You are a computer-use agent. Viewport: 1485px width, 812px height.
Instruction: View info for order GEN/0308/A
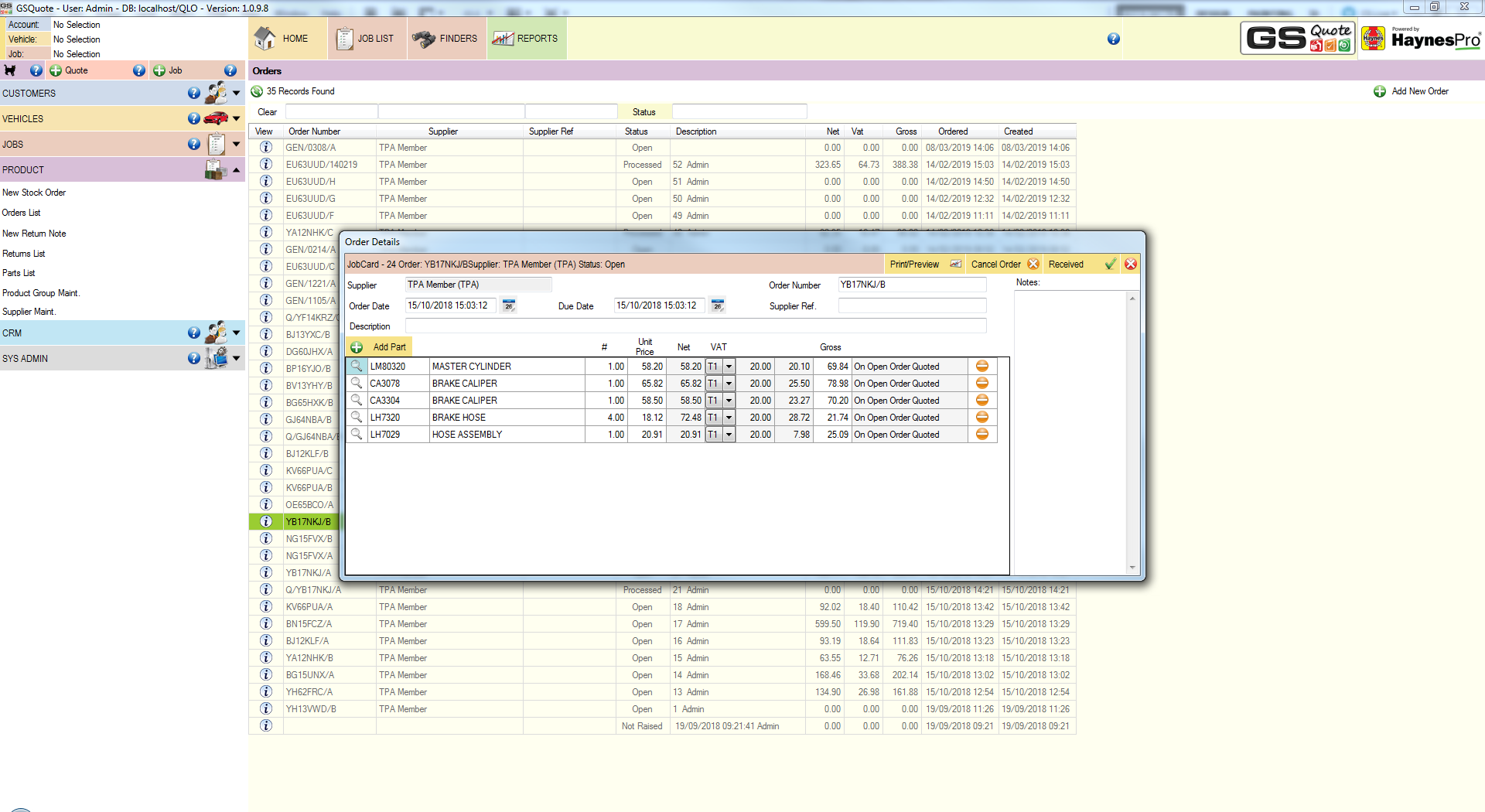point(266,147)
